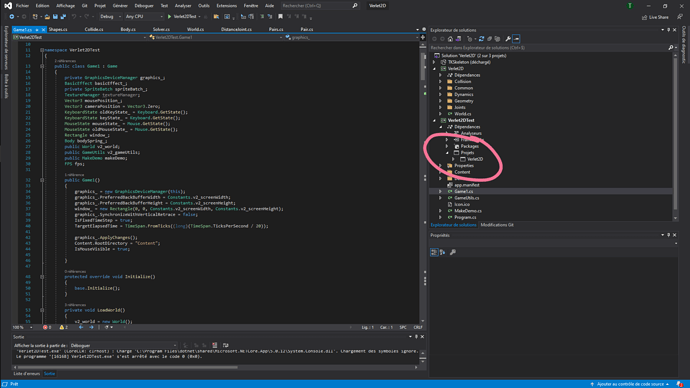Toggle the bookmark icon in toolbar
690x388 pixels.
[280, 17]
